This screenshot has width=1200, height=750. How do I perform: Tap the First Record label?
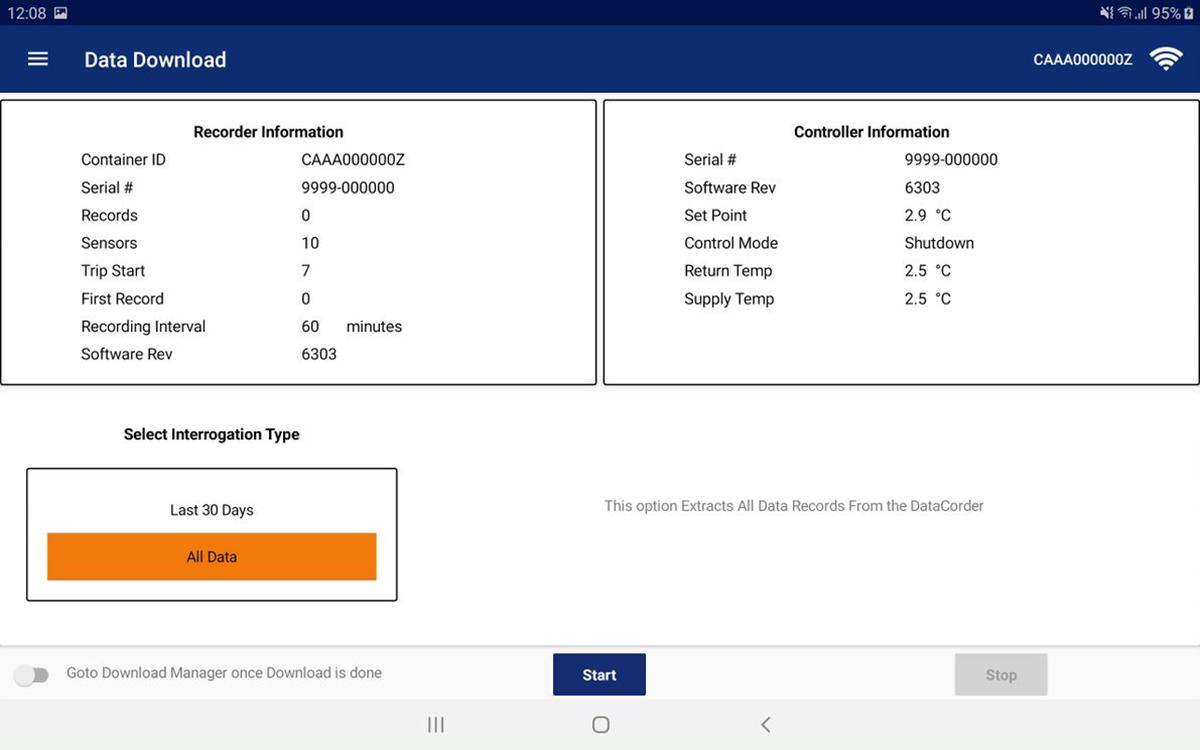click(122, 299)
